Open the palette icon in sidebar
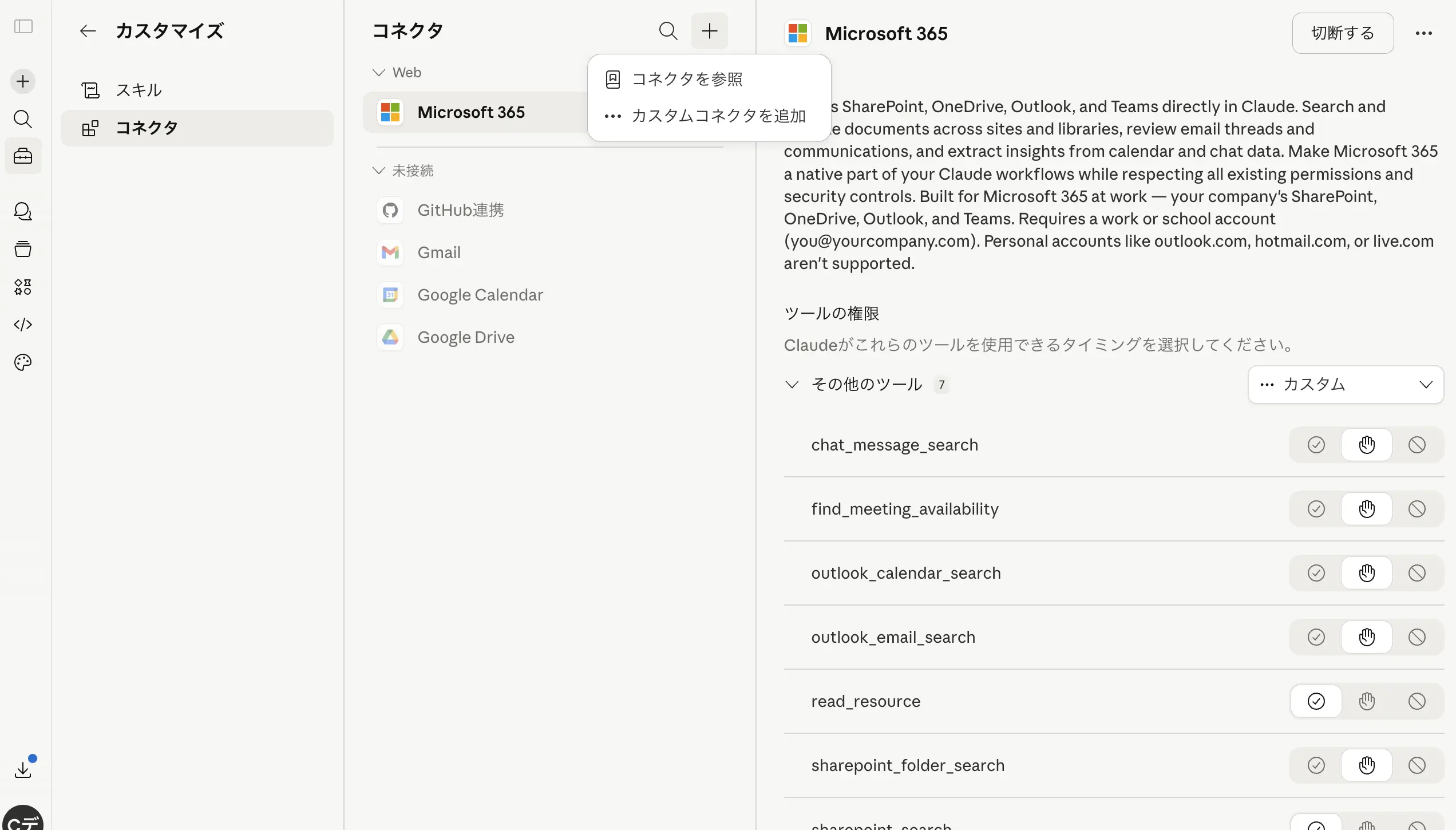1456x830 pixels. (x=23, y=362)
